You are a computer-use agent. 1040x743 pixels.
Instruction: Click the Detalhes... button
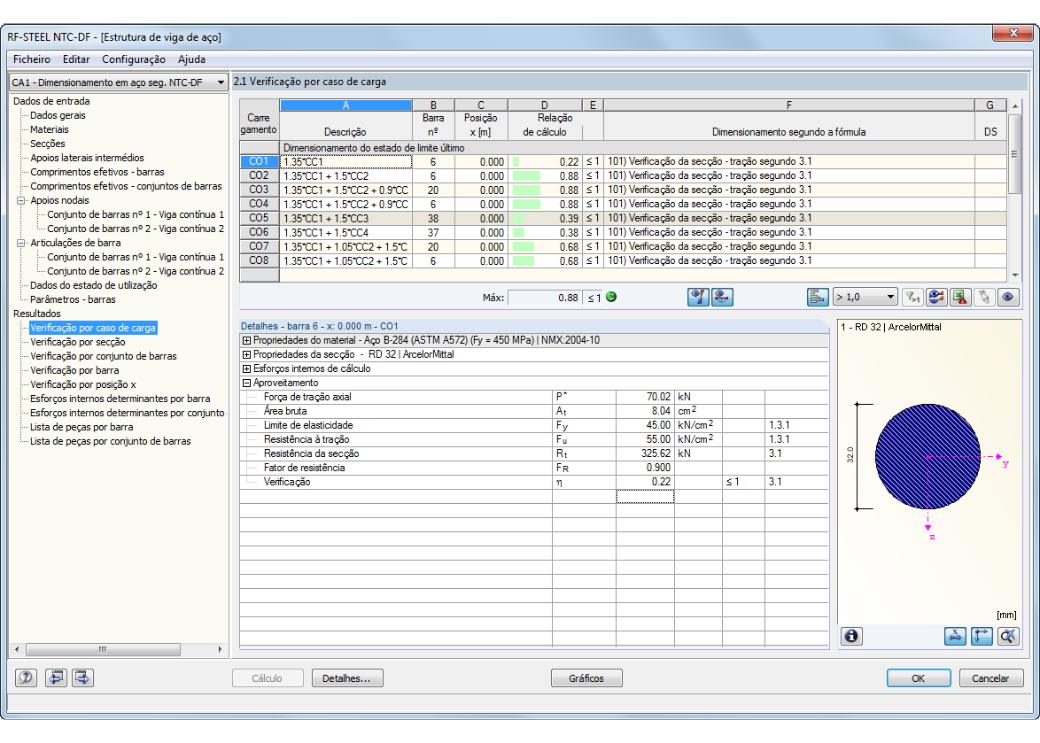coord(348,678)
